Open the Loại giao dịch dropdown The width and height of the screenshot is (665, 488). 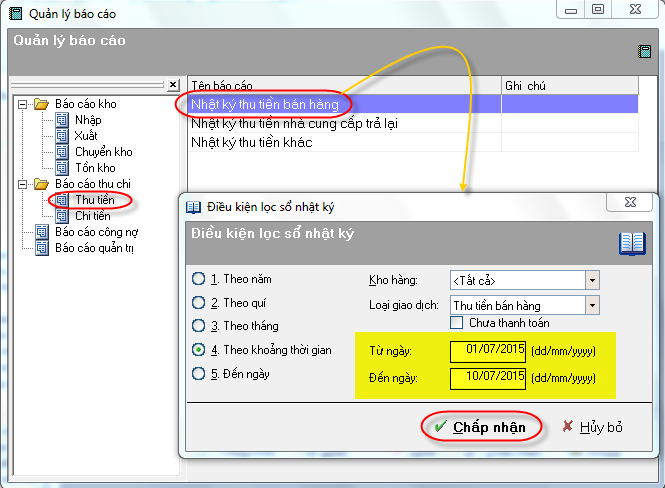click(x=592, y=304)
